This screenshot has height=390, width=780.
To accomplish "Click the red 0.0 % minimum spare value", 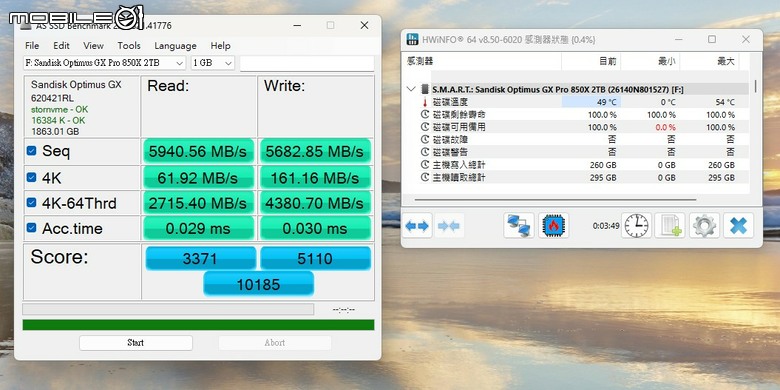I will click(x=666, y=128).
